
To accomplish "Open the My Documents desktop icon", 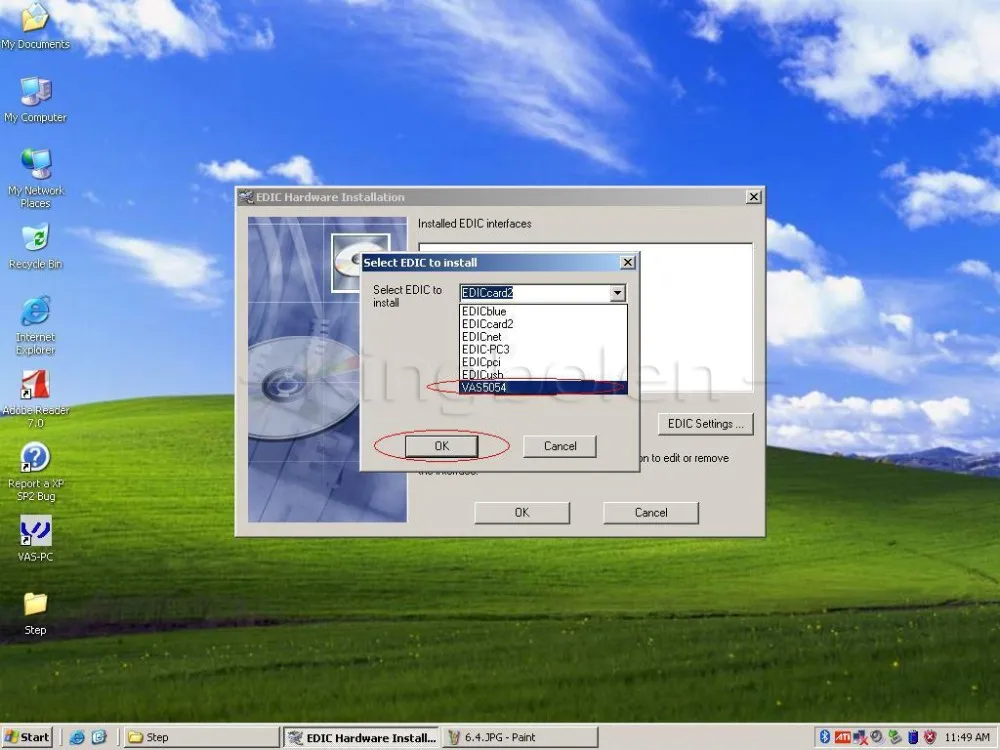I will click(x=35, y=26).
